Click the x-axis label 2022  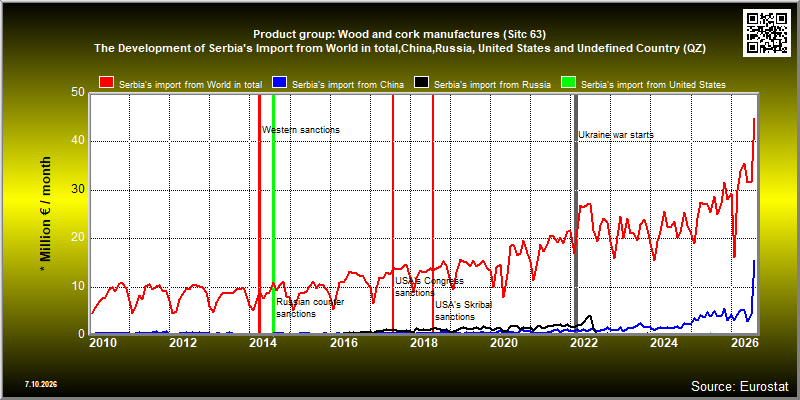(584, 343)
